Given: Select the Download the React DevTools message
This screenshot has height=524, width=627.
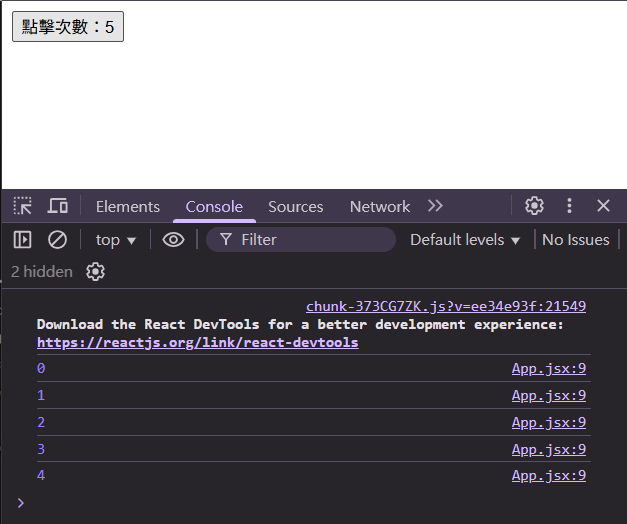Looking at the screenshot, I should click(300, 324).
